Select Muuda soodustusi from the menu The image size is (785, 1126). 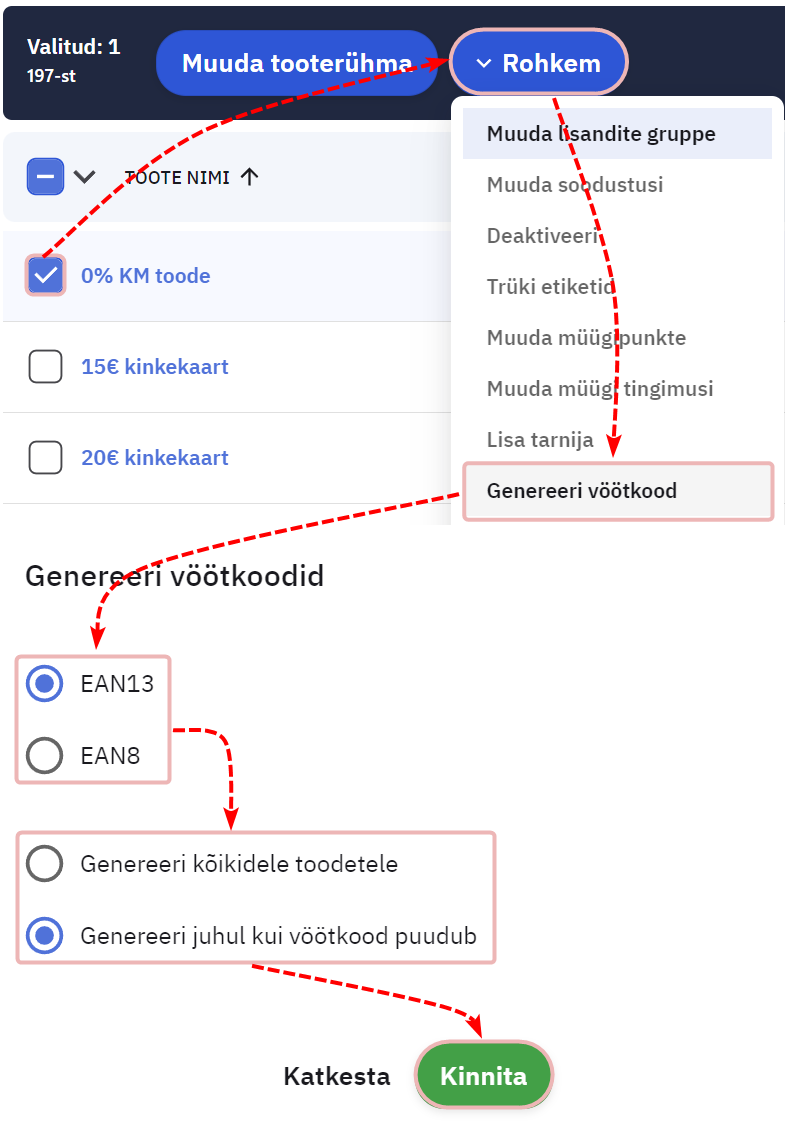575,185
